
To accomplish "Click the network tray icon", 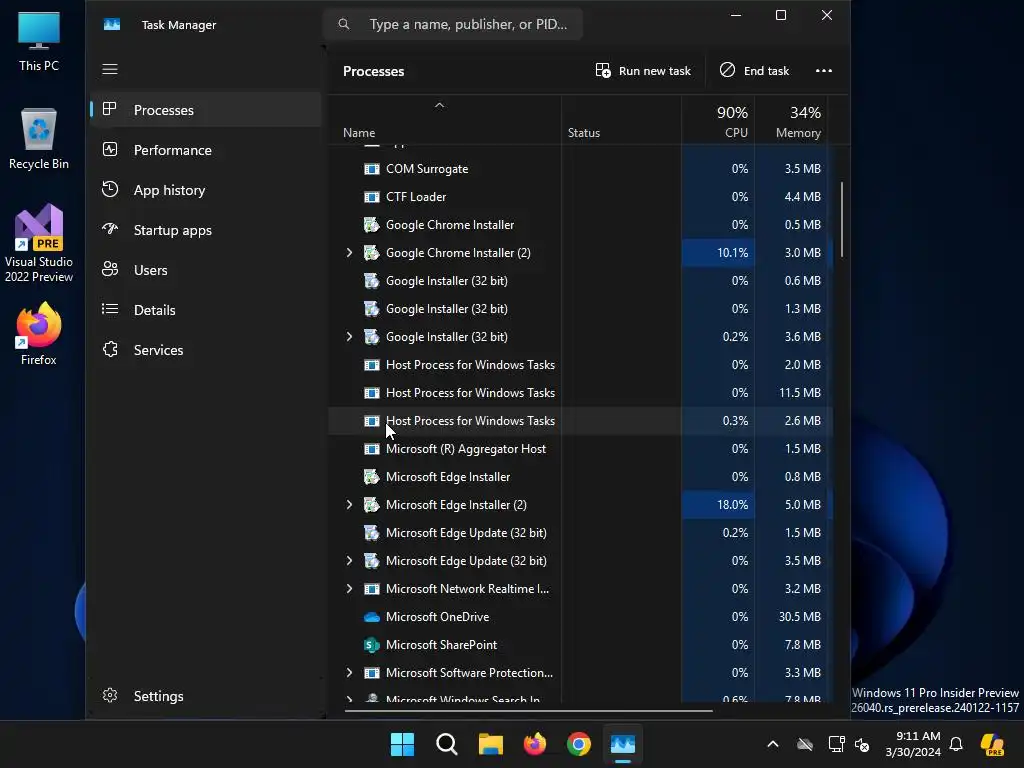I will tap(836, 744).
